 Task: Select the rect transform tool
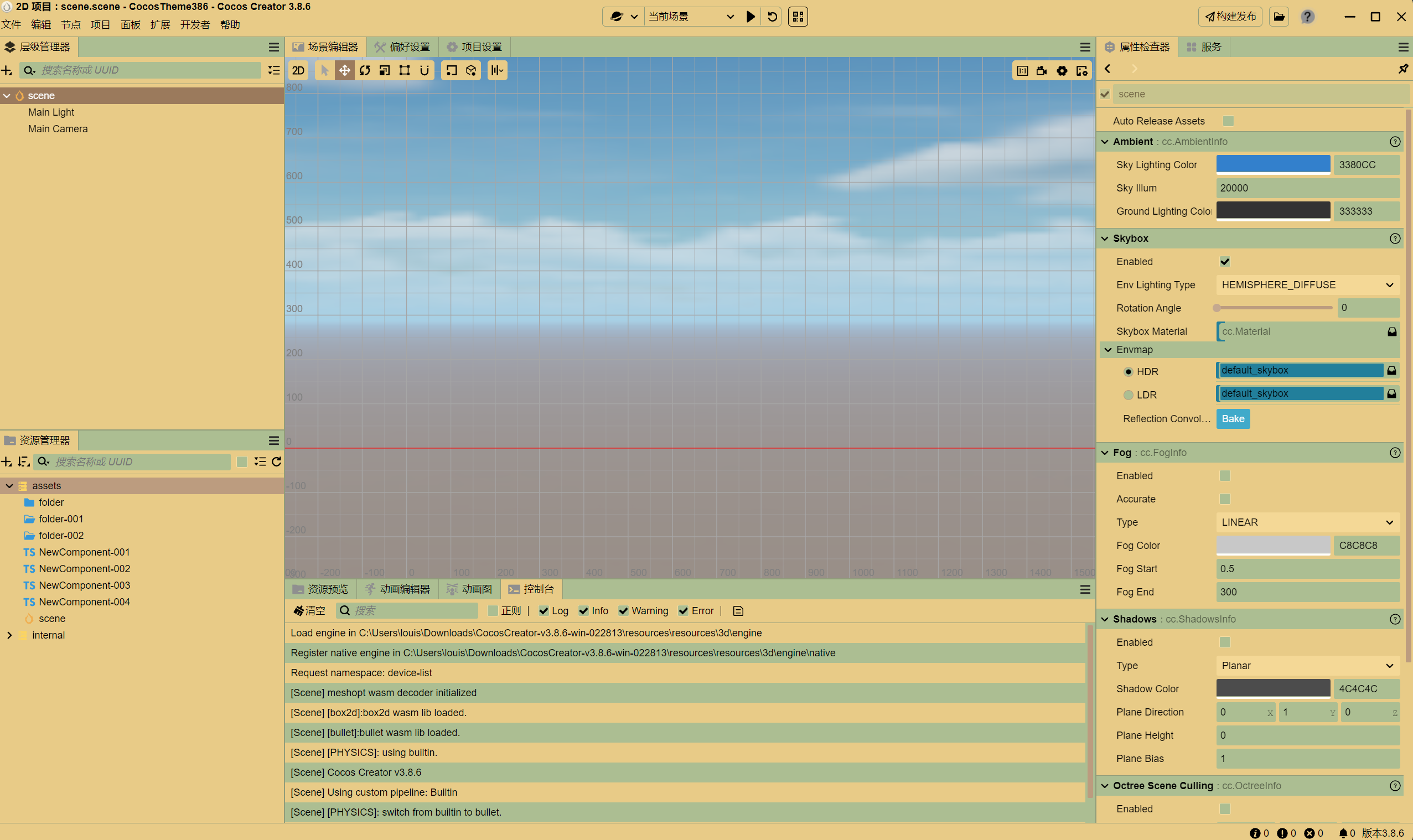(404, 70)
